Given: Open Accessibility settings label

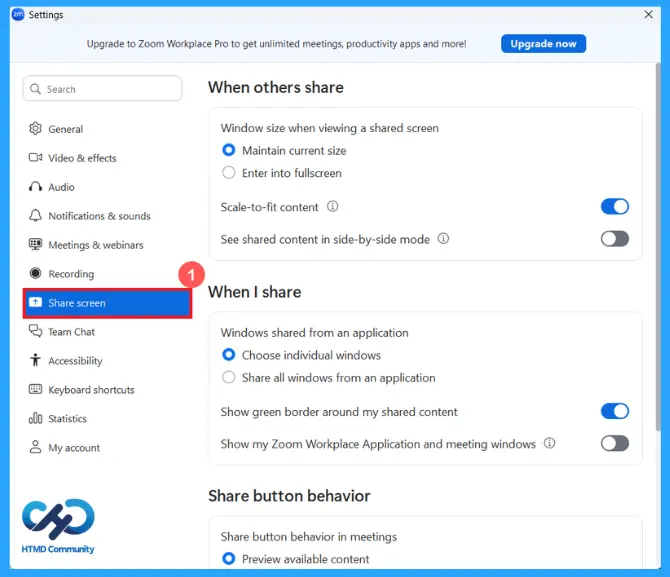Looking at the screenshot, I should pyautogui.click(x=76, y=361).
